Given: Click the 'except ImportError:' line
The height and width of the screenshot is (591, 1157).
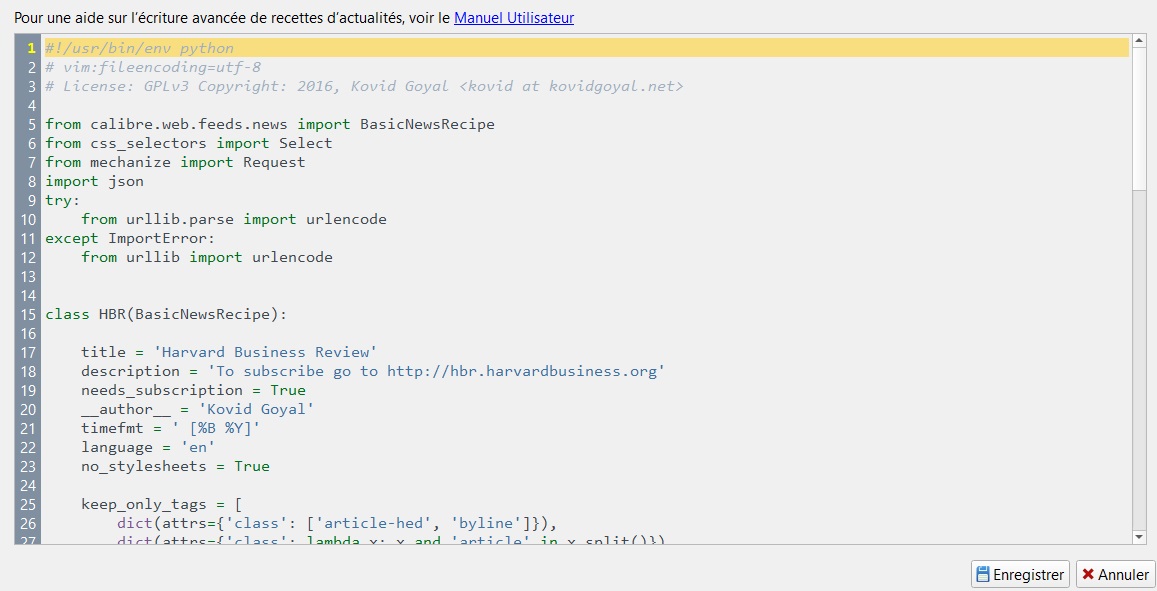Looking at the screenshot, I should [x=130, y=238].
